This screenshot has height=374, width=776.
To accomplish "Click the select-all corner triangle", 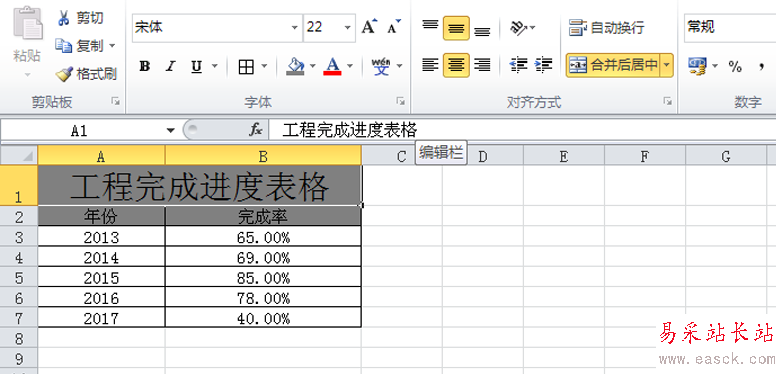I will click(x=19, y=156).
